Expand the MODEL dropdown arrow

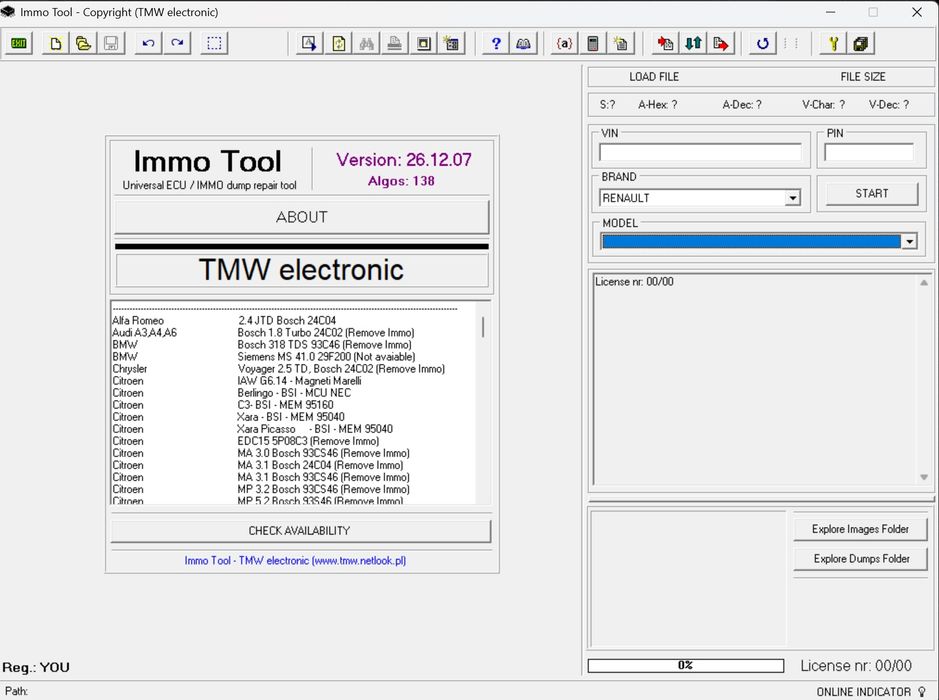[x=909, y=241]
